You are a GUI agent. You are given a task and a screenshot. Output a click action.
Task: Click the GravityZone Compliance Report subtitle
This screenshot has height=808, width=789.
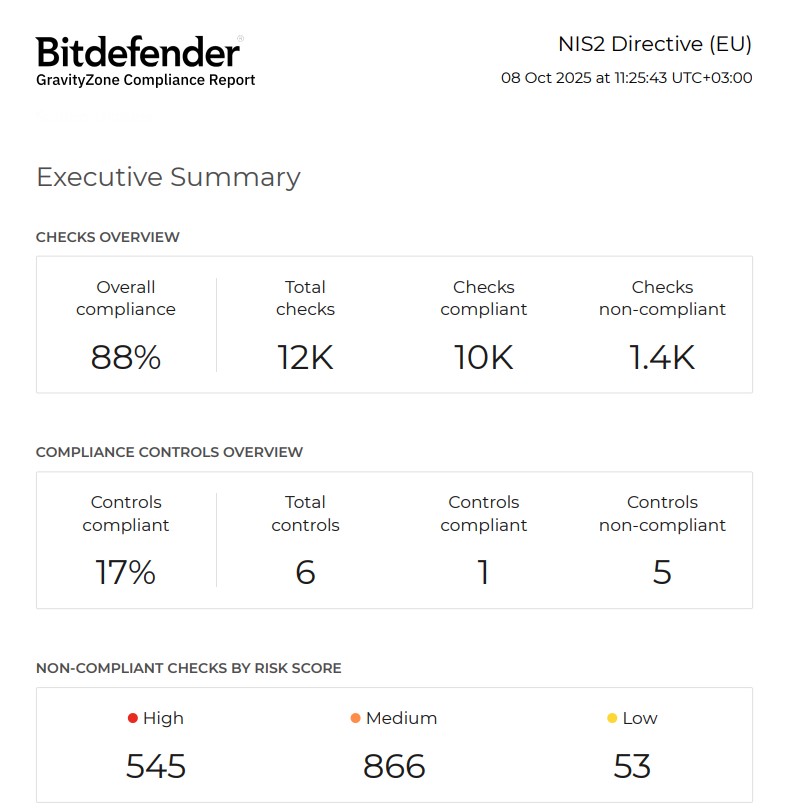146,80
